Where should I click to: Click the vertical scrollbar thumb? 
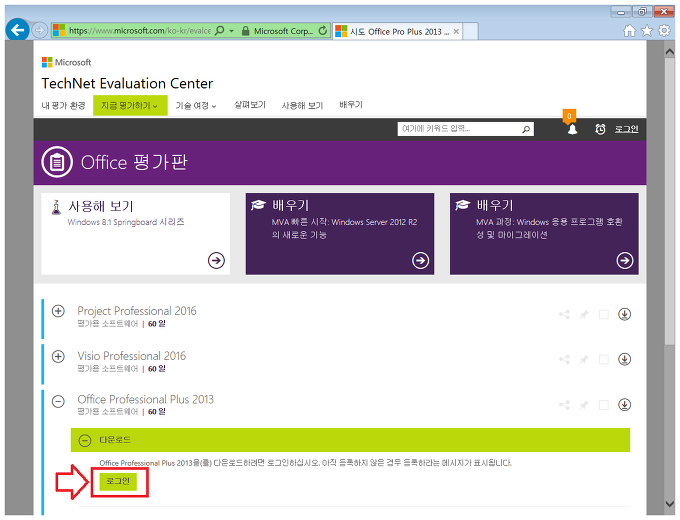(669, 201)
